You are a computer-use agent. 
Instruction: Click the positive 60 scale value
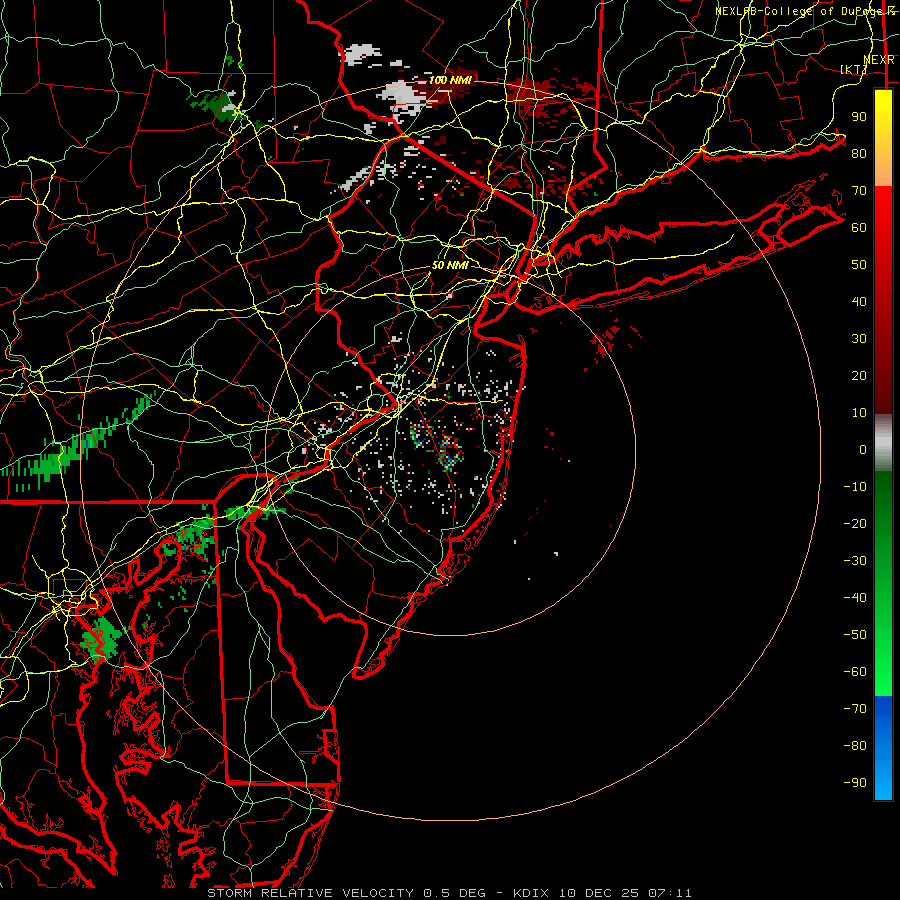click(x=859, y=227)
